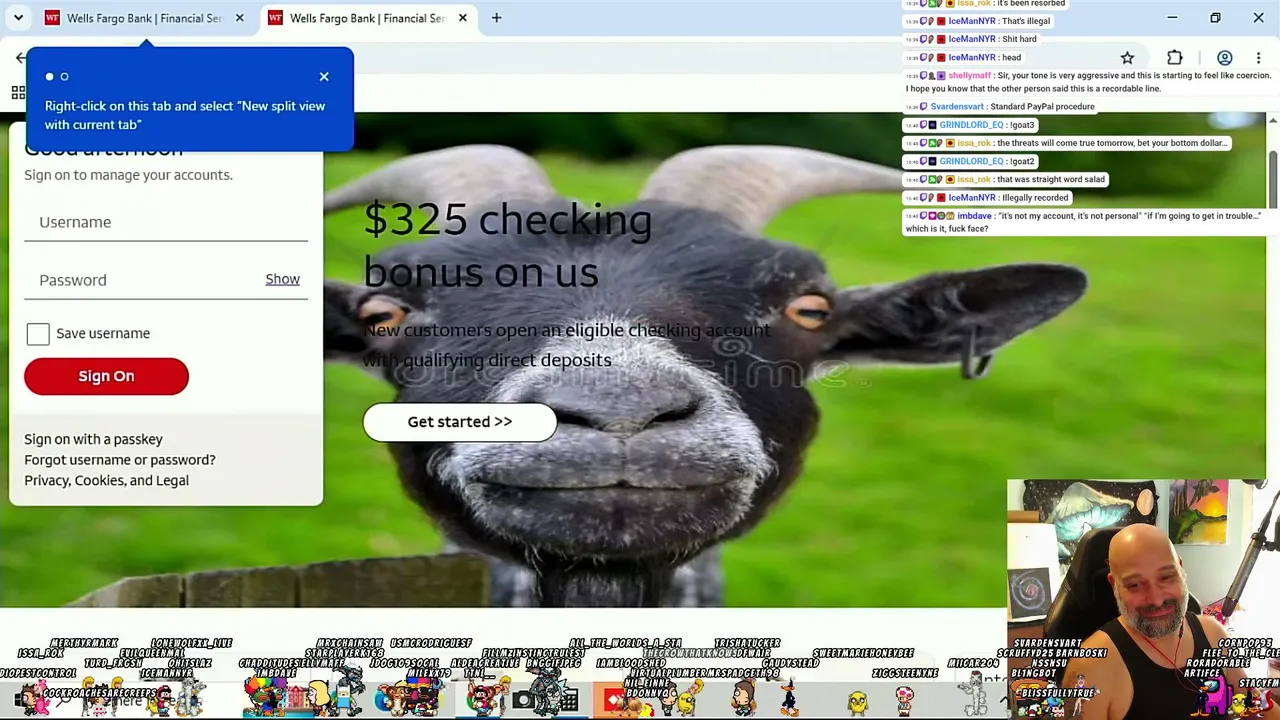
Task: Bookmark this page with the star icon
Action: [x=1127, y=58]
